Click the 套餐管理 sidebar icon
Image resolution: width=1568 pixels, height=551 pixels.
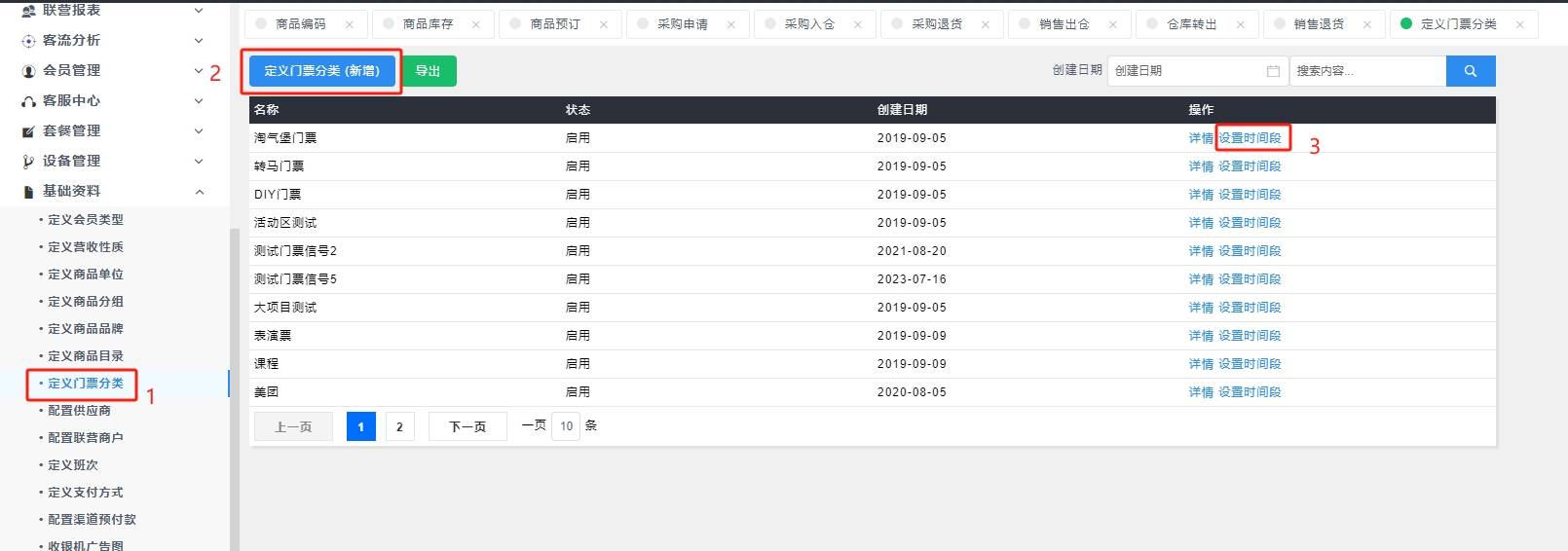[28, 131]
